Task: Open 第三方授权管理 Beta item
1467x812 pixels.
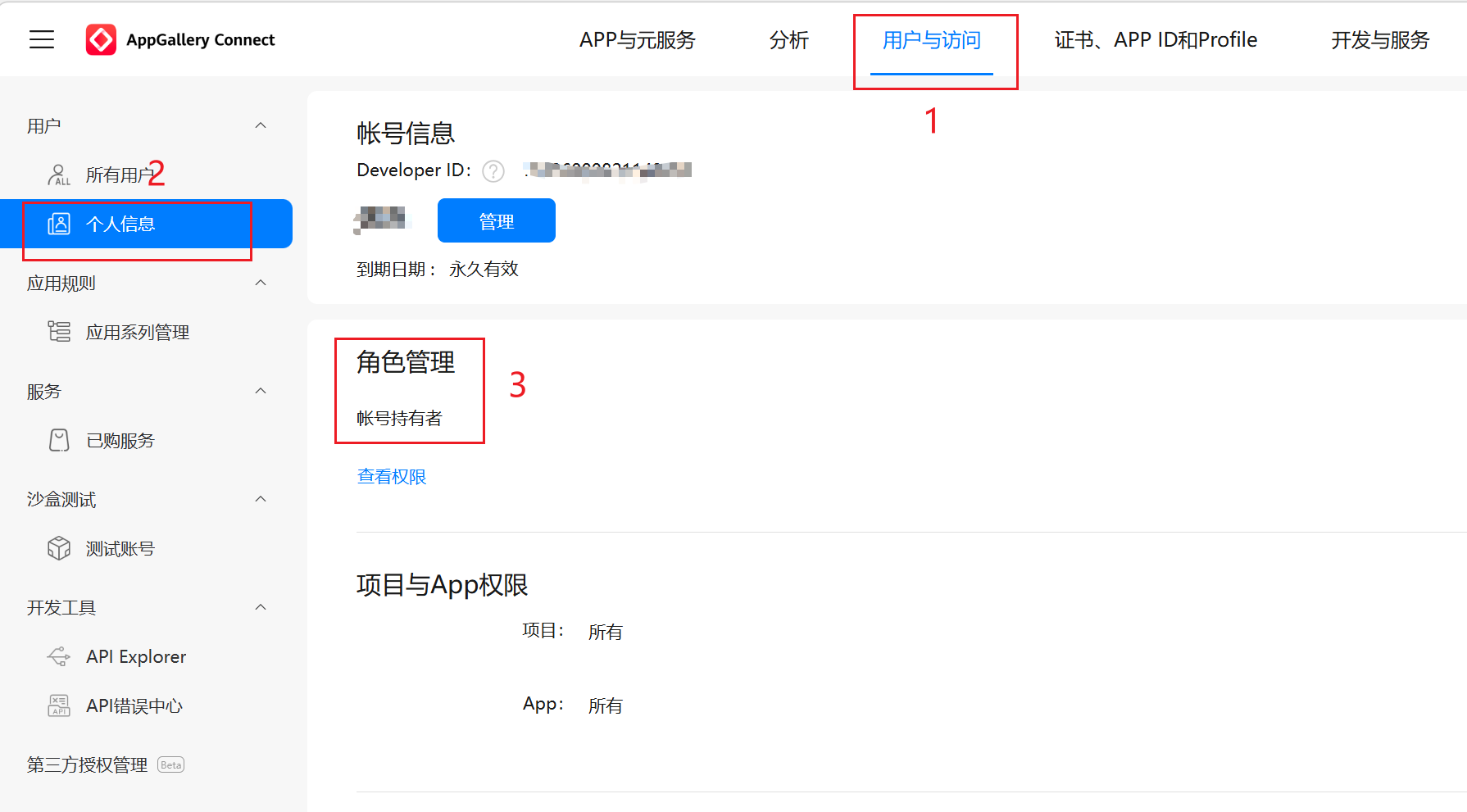Action: (88, 764)
